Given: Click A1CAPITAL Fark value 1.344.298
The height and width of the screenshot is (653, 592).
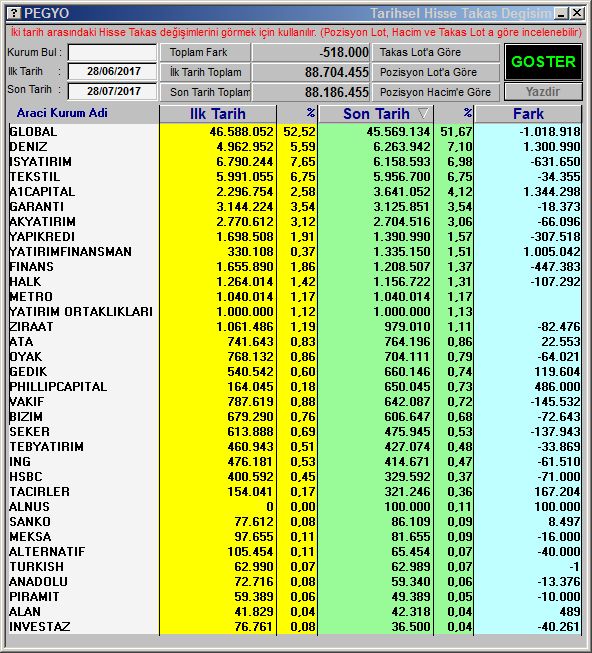Looking at the screenshot, I should click(x=552, y=192).
